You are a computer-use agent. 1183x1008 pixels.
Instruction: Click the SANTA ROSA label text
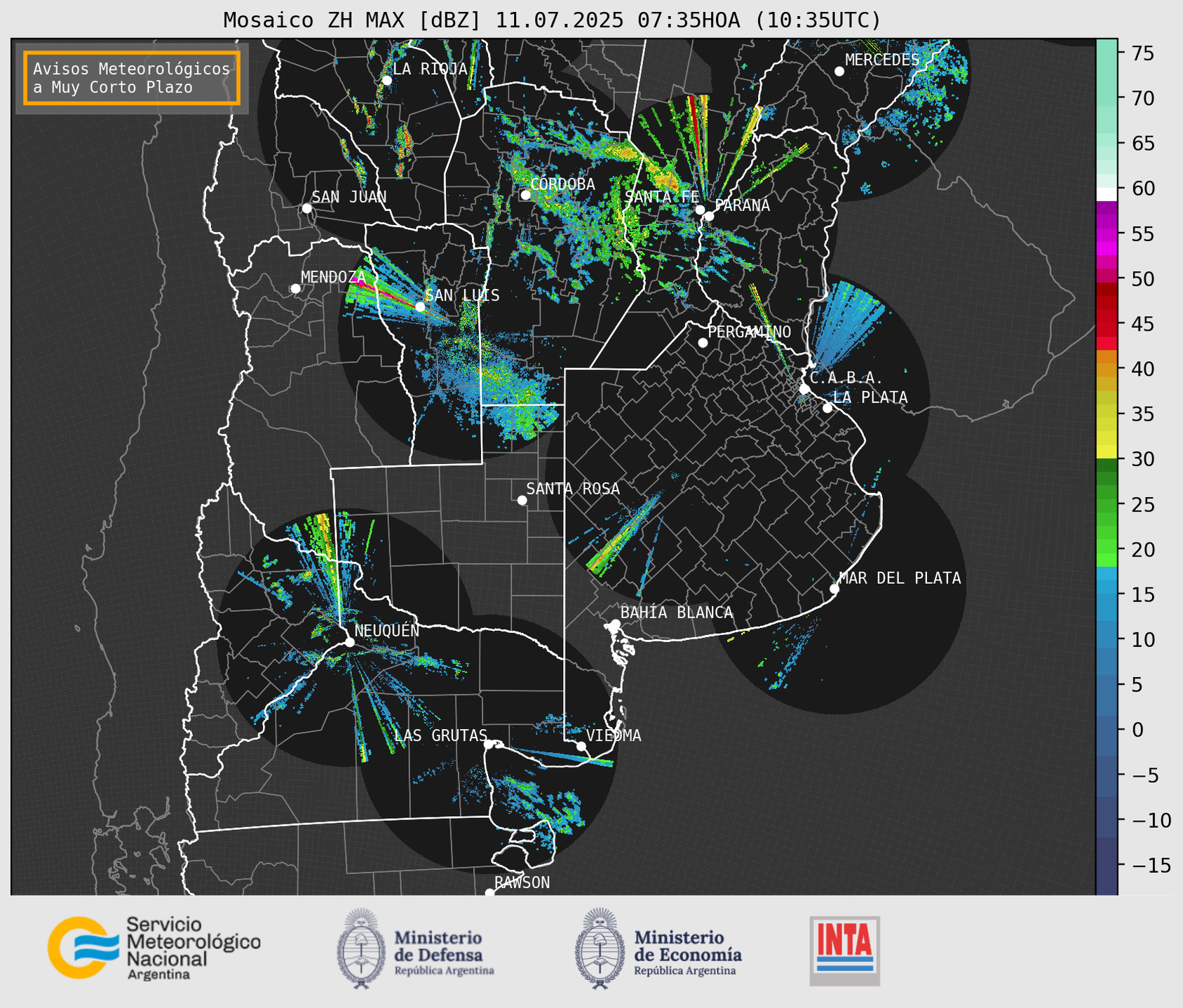point(573,489)
